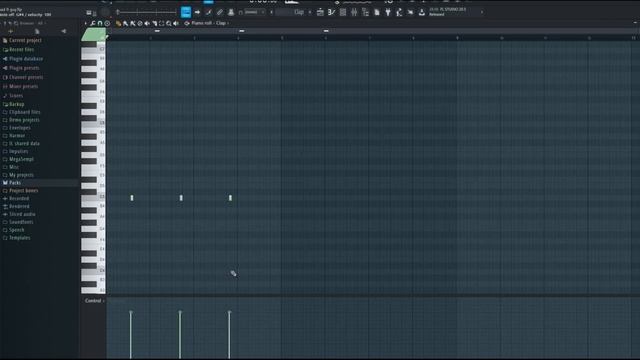Choose the Select marquee tool in piano roll

click(162, 23)
